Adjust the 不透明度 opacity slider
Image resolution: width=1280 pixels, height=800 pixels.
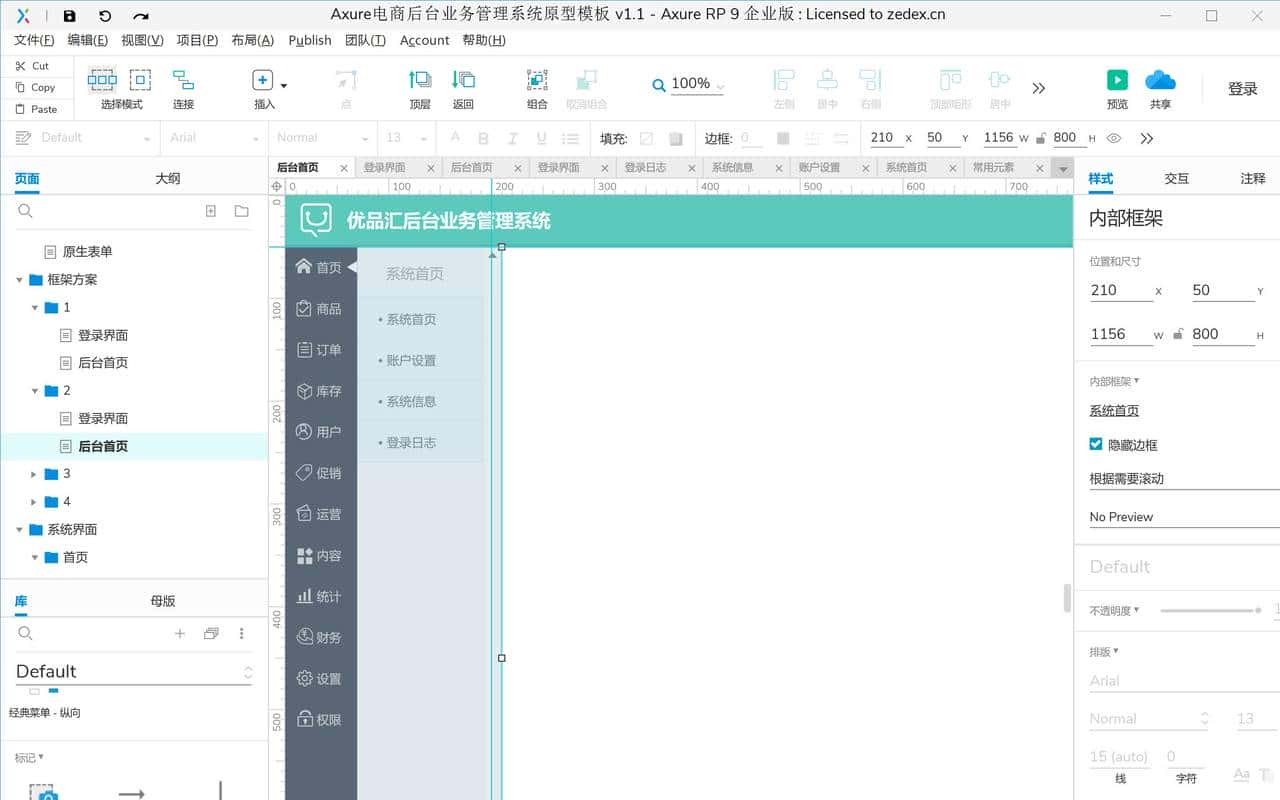pos(1210,610)
